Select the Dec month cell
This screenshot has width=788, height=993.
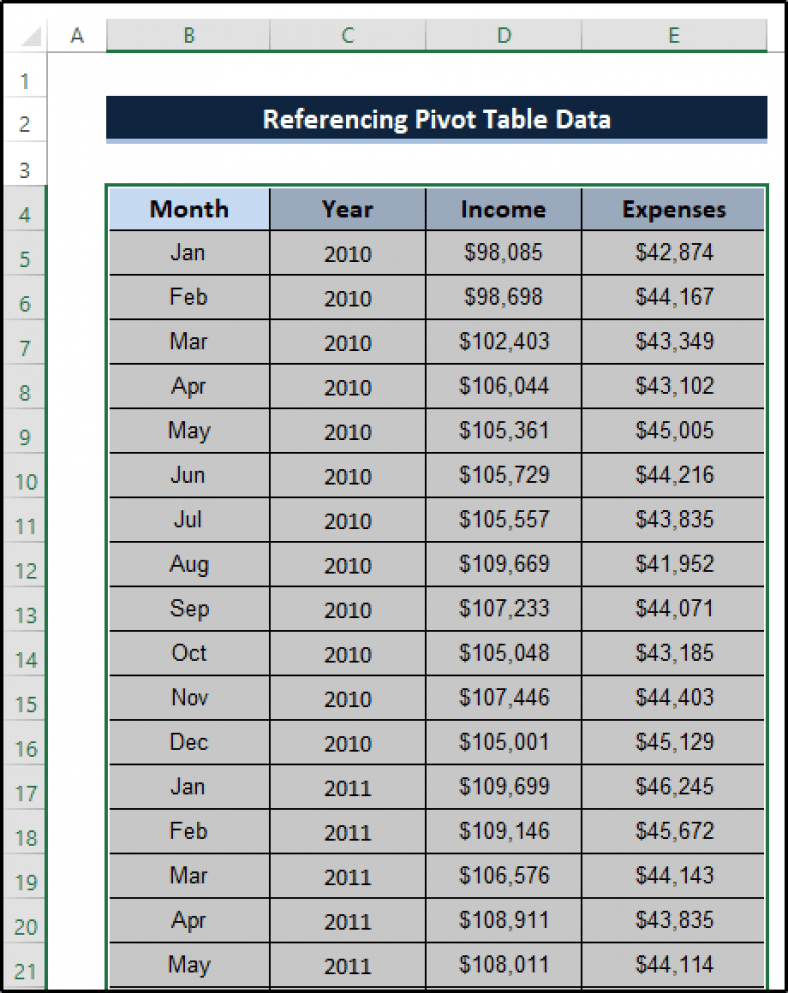(188, 742)
